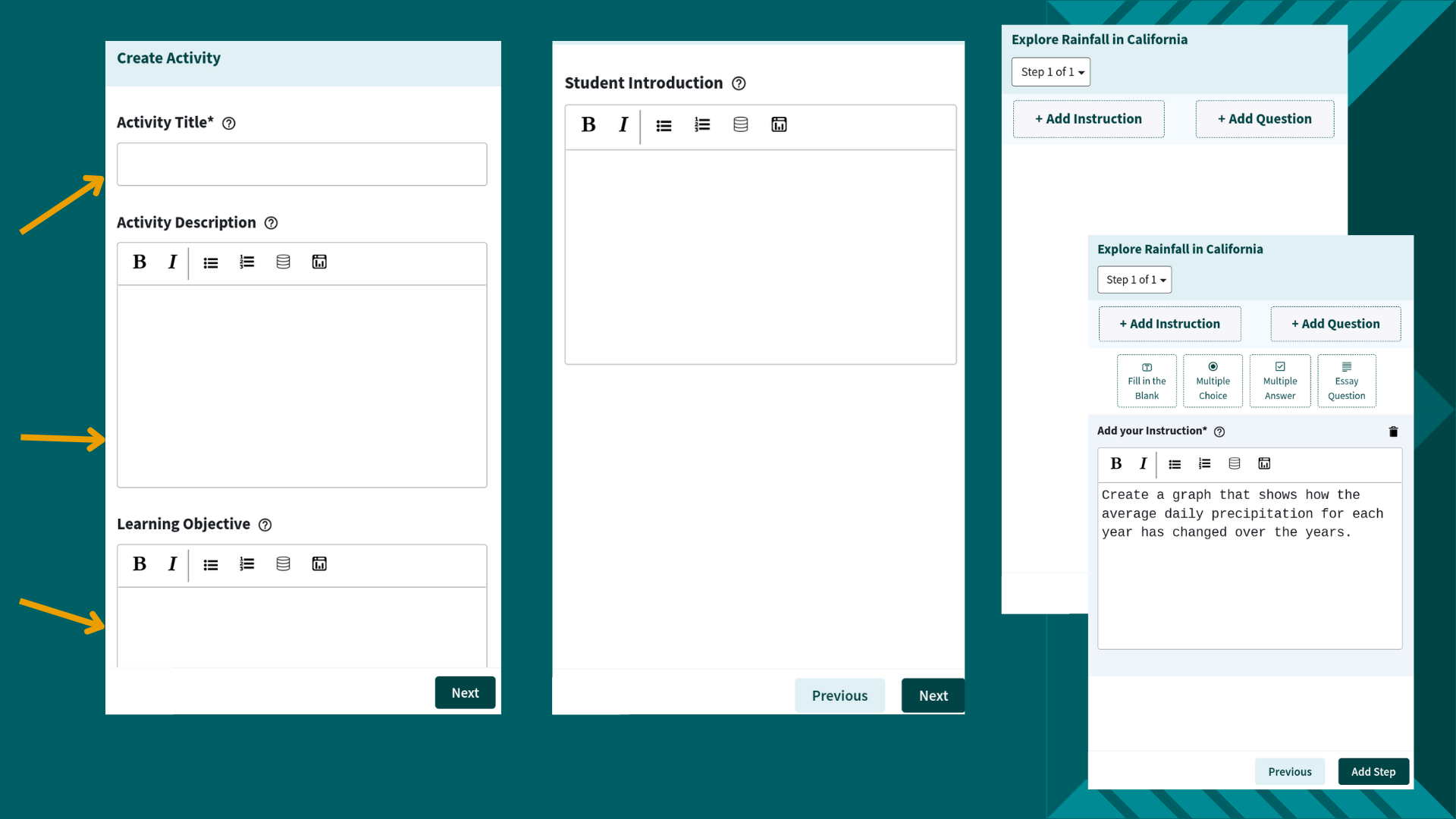The height and width of the screenshot is (819, 1456).
Task: Click database icon in Learning Objective toolbar
Action: click(283, 564)
